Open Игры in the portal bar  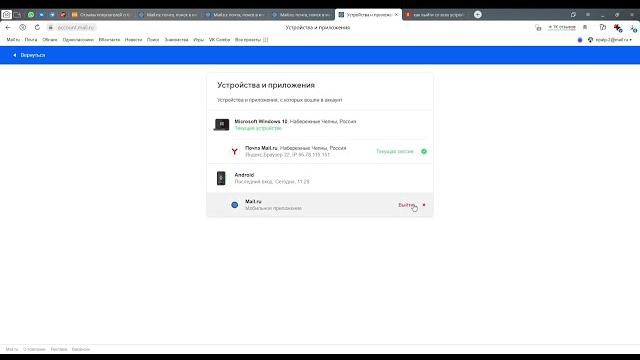(198, 40)
